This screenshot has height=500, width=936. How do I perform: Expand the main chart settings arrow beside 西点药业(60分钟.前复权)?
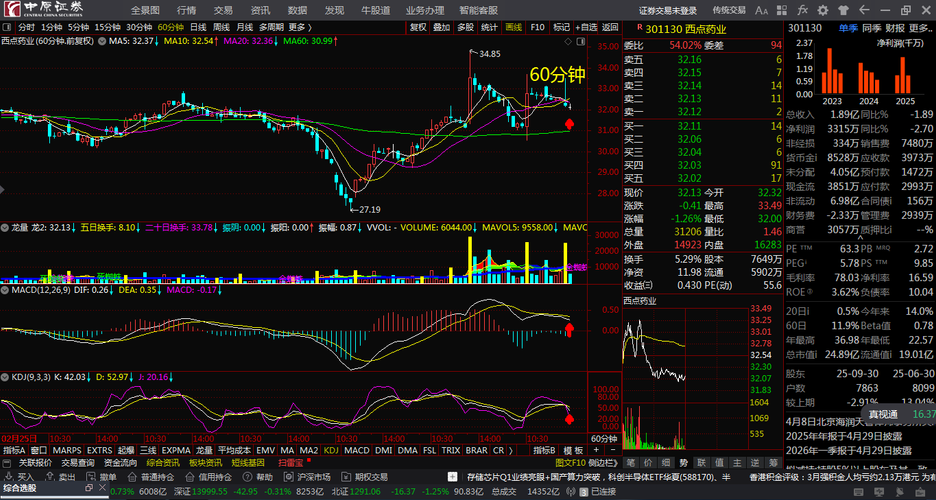coord(103,41)
